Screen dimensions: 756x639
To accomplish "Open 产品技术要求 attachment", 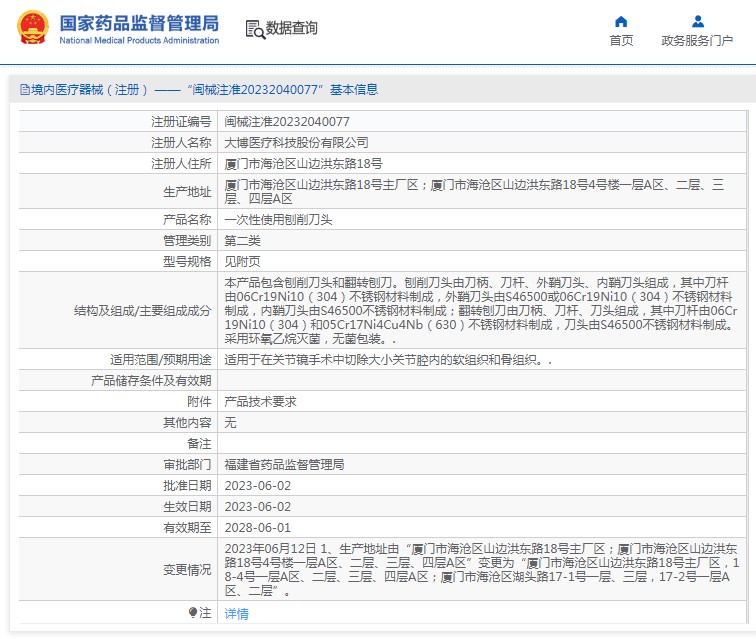I will (260, 401).
